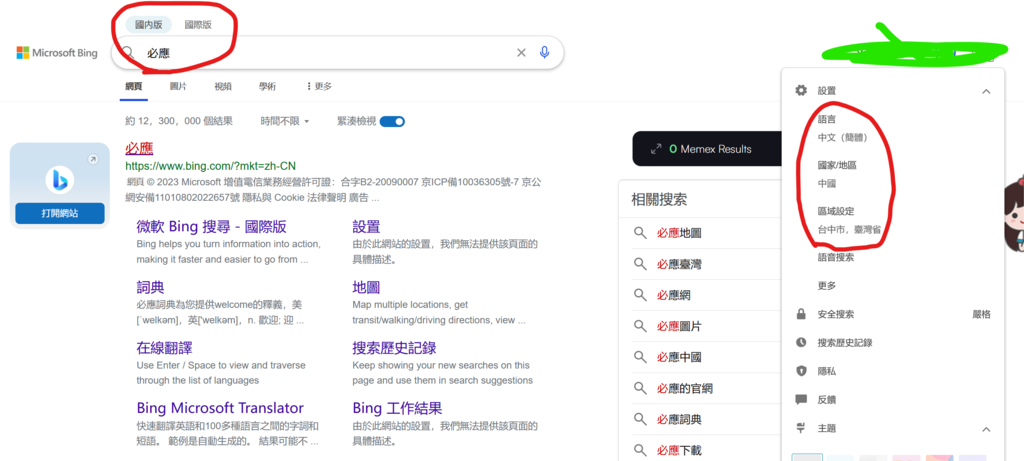Select the first gray theme swatch
The width and height of the screenshot is (1024, 461).
tap(807, 458)
